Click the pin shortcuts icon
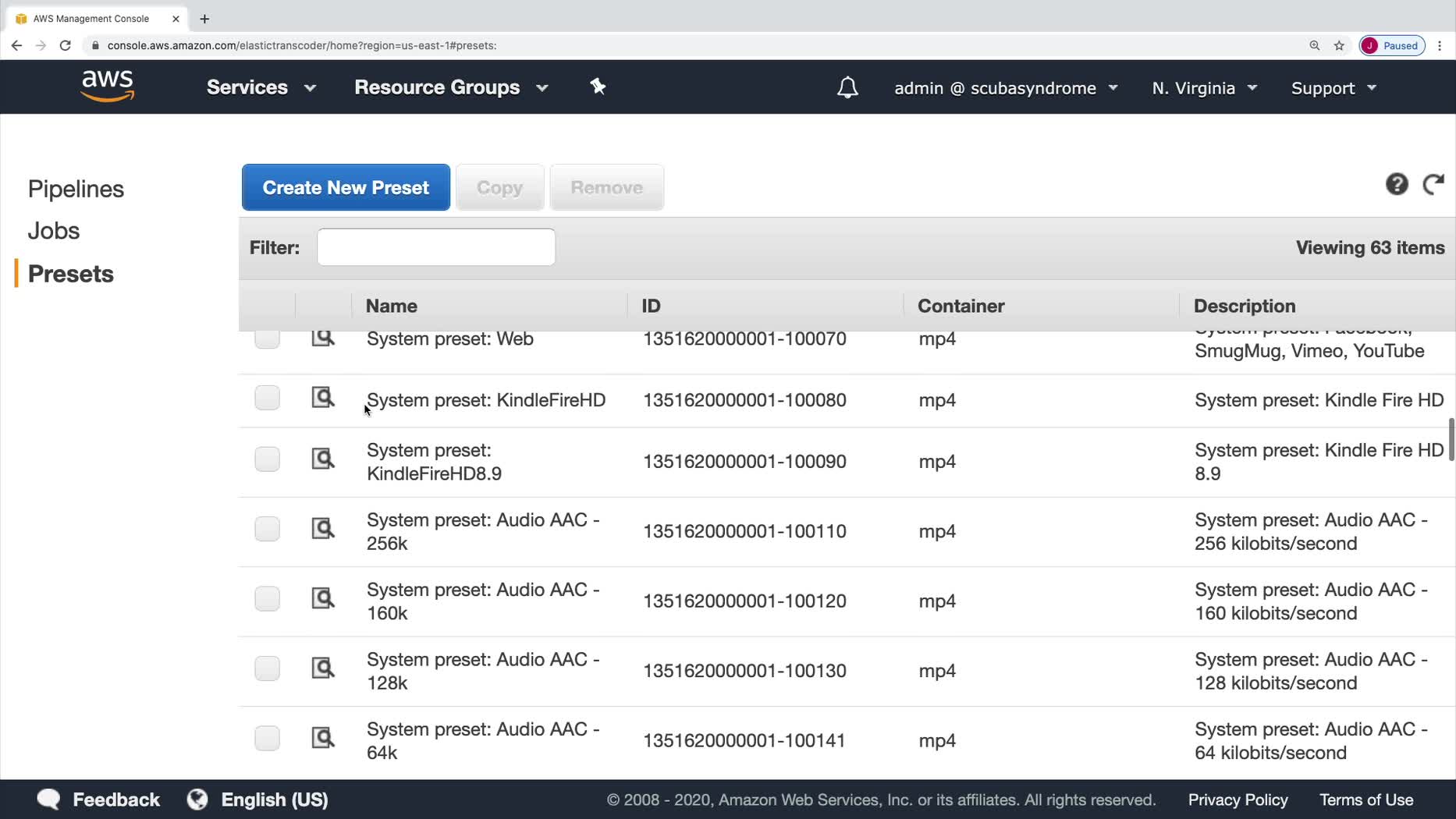 click(598, 87)
